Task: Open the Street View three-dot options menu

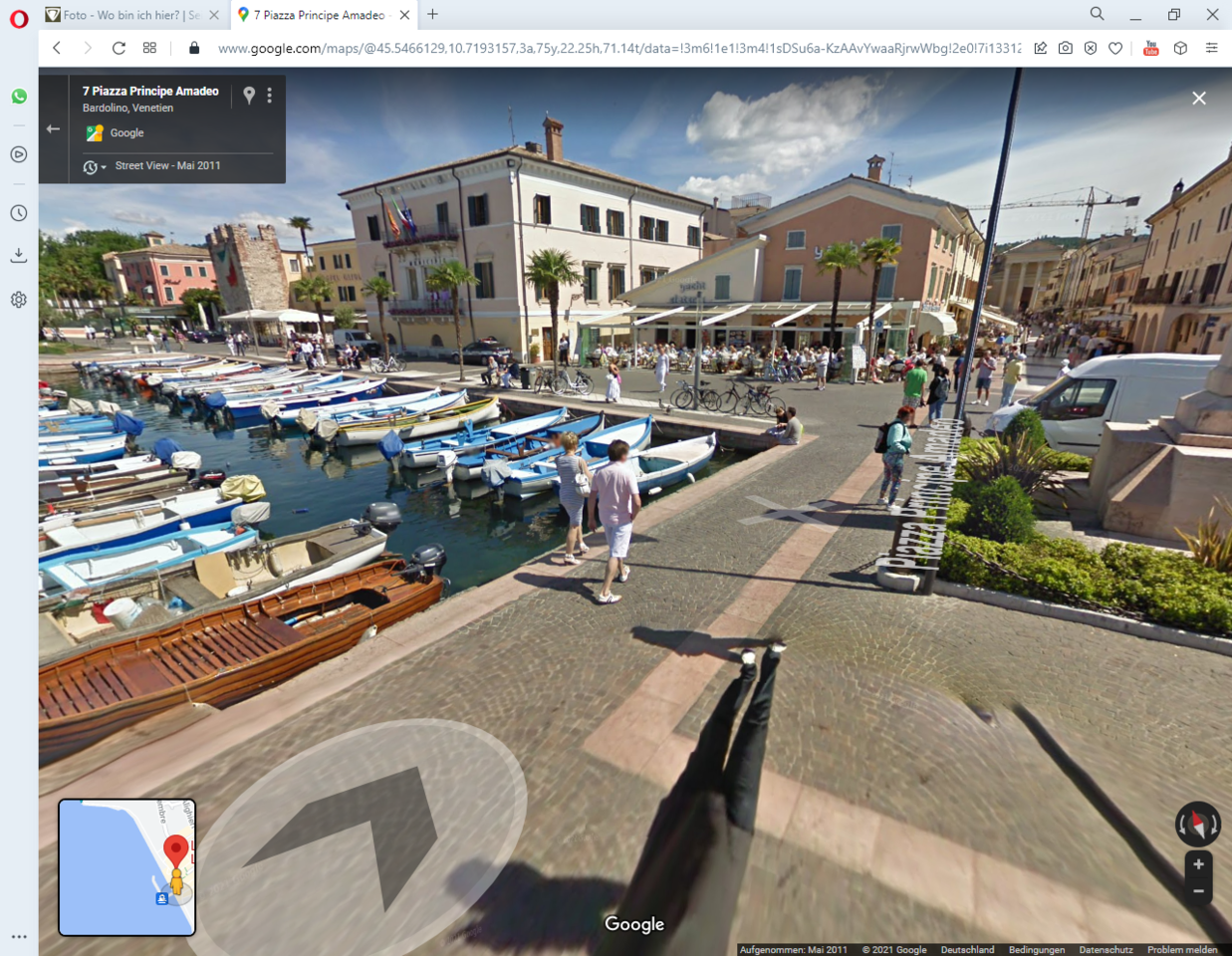Action: pos(269,95)
